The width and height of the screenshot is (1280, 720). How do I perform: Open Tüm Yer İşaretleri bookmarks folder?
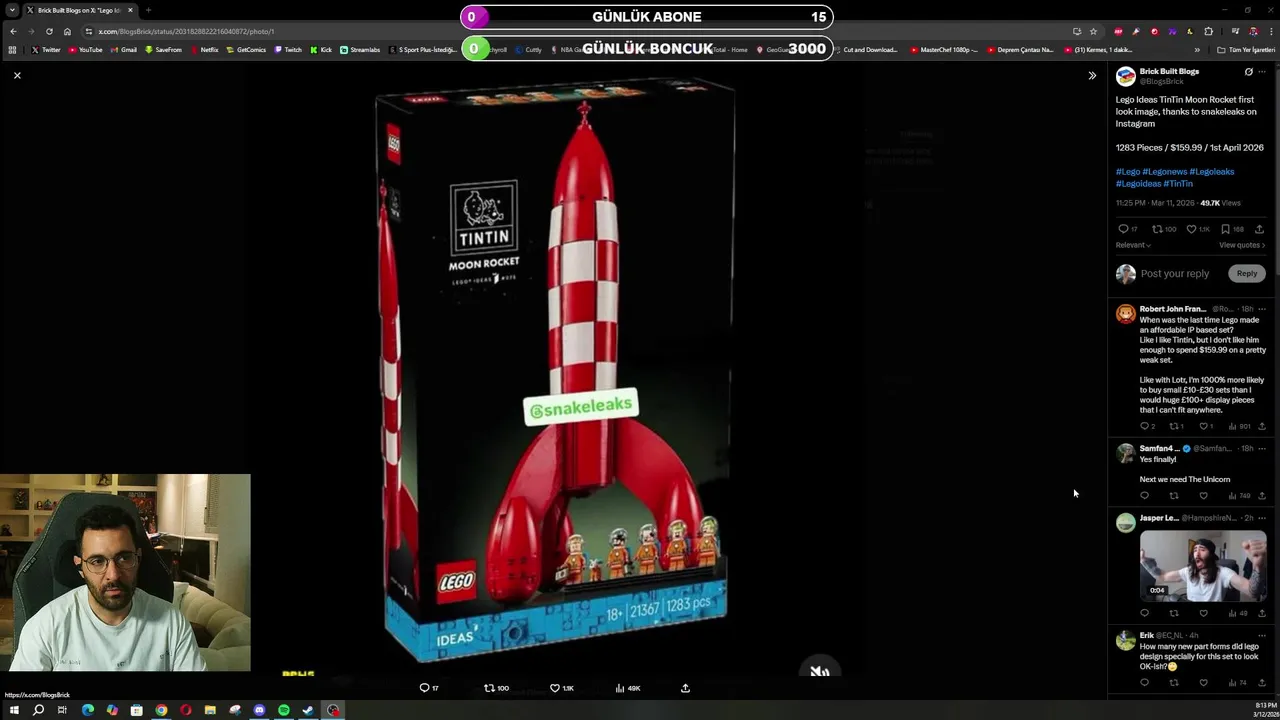pyautogui.click(x=1246, y=50)
